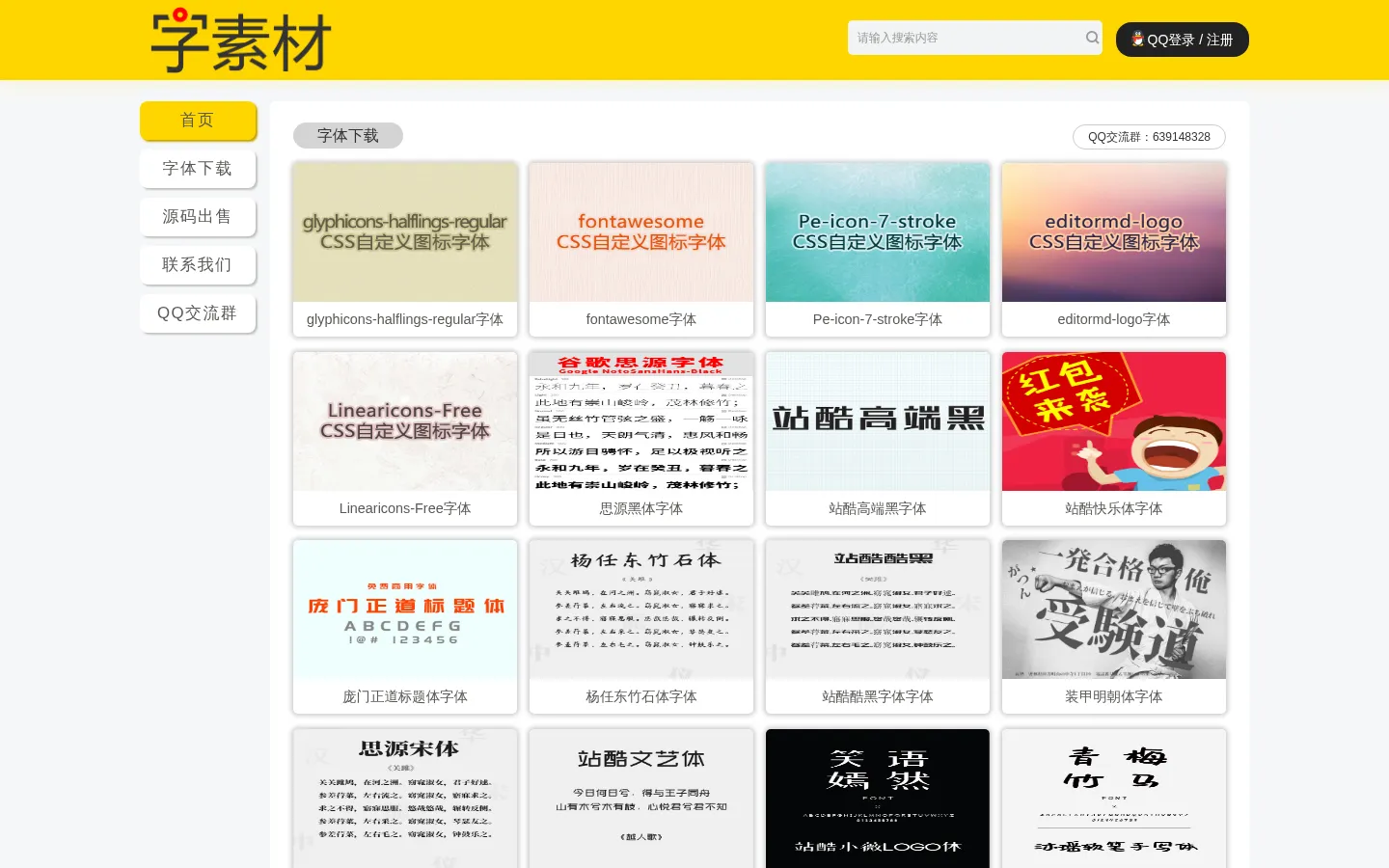Screen dimensions: 1389x868
Task: Click fontawesome字体 caption link
Action: 641,319
